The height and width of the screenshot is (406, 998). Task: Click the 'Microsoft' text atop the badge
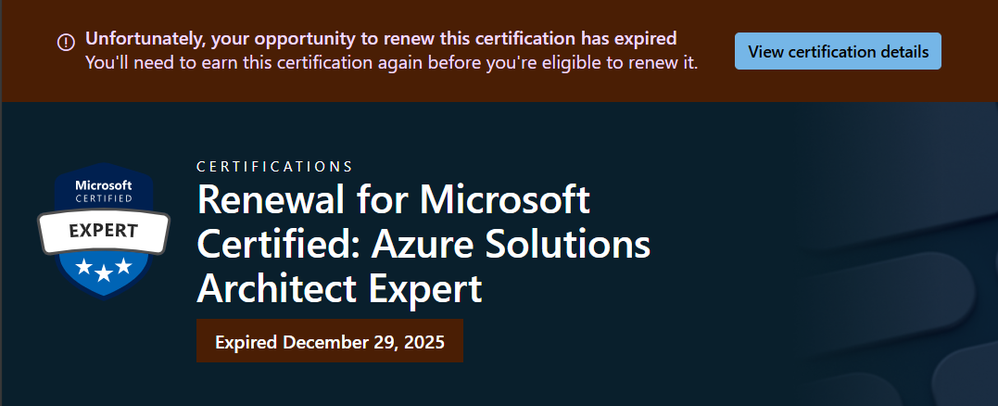click(x=103, y=185)
